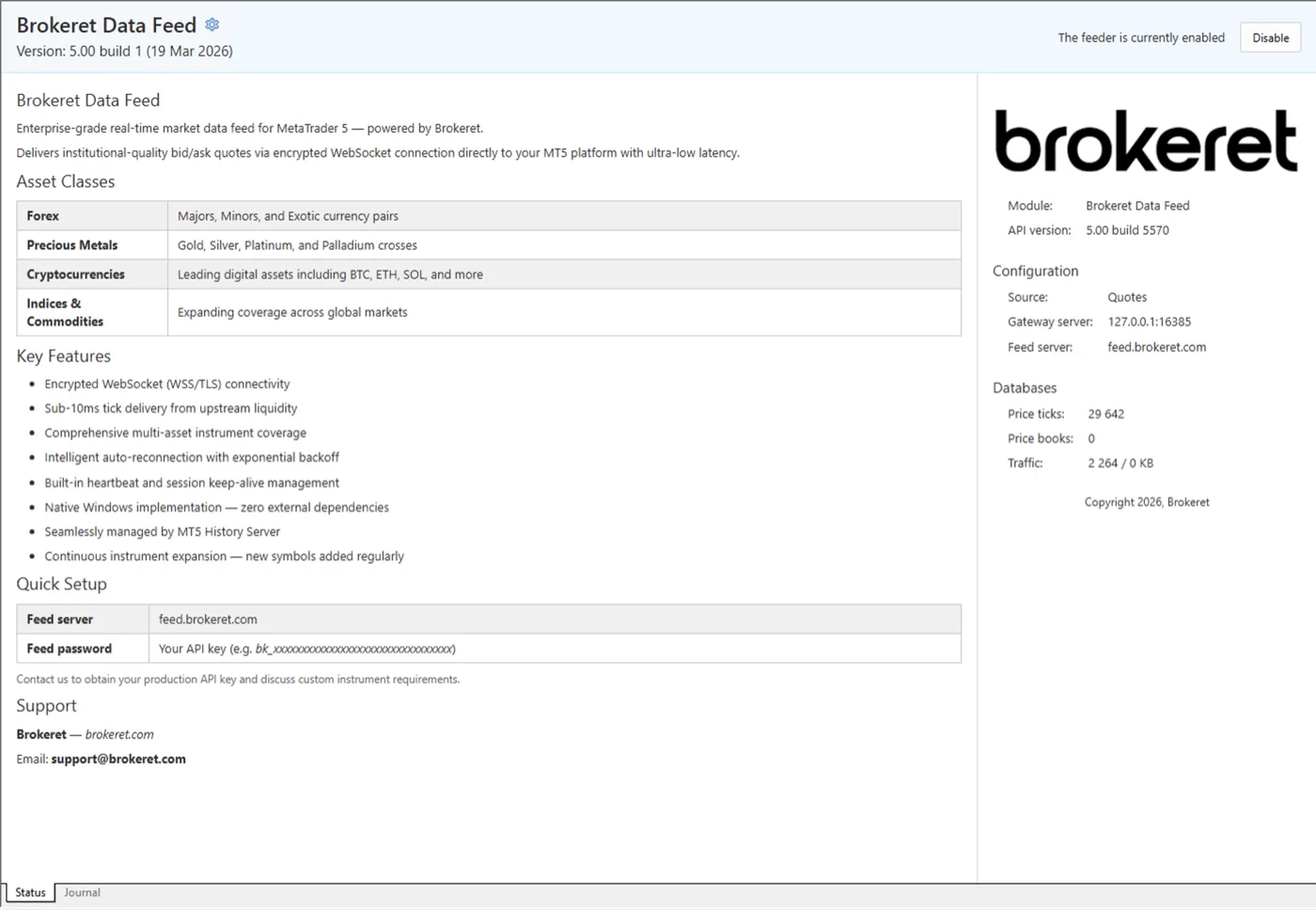Click the Disable feeder button
The height and width of the screenshot is (910, 1316).
click(1270, 38)
